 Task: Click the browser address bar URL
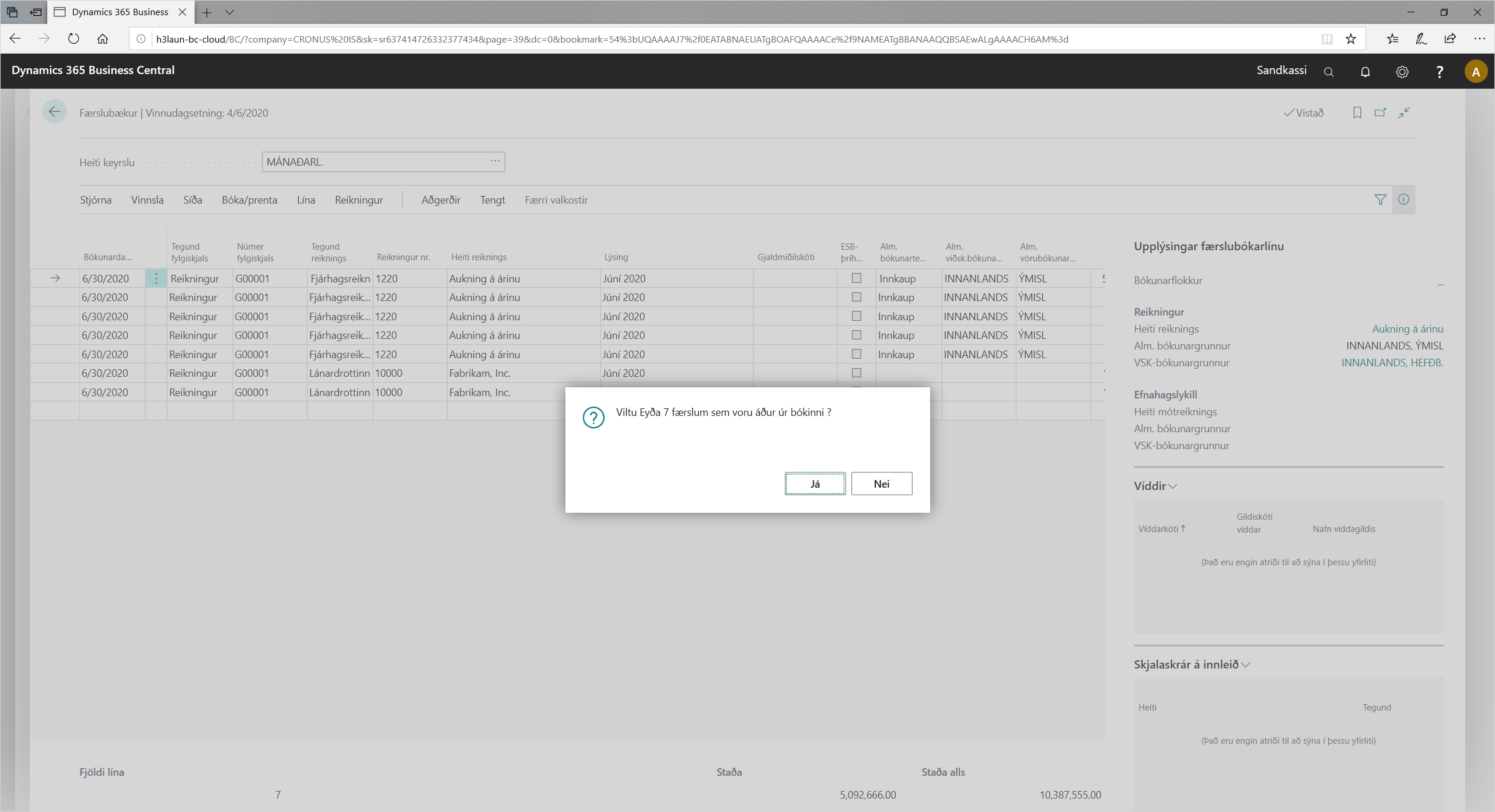[x=612, y=39]
